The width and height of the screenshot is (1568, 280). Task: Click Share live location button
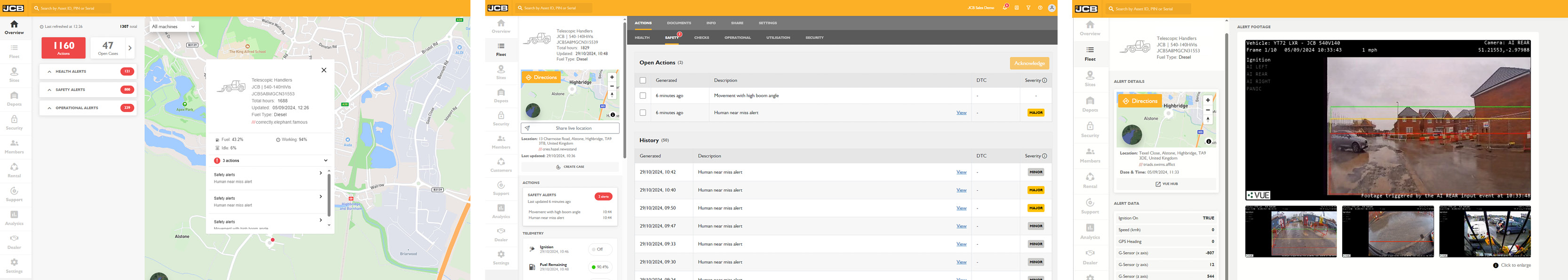(x=570, y=128)
